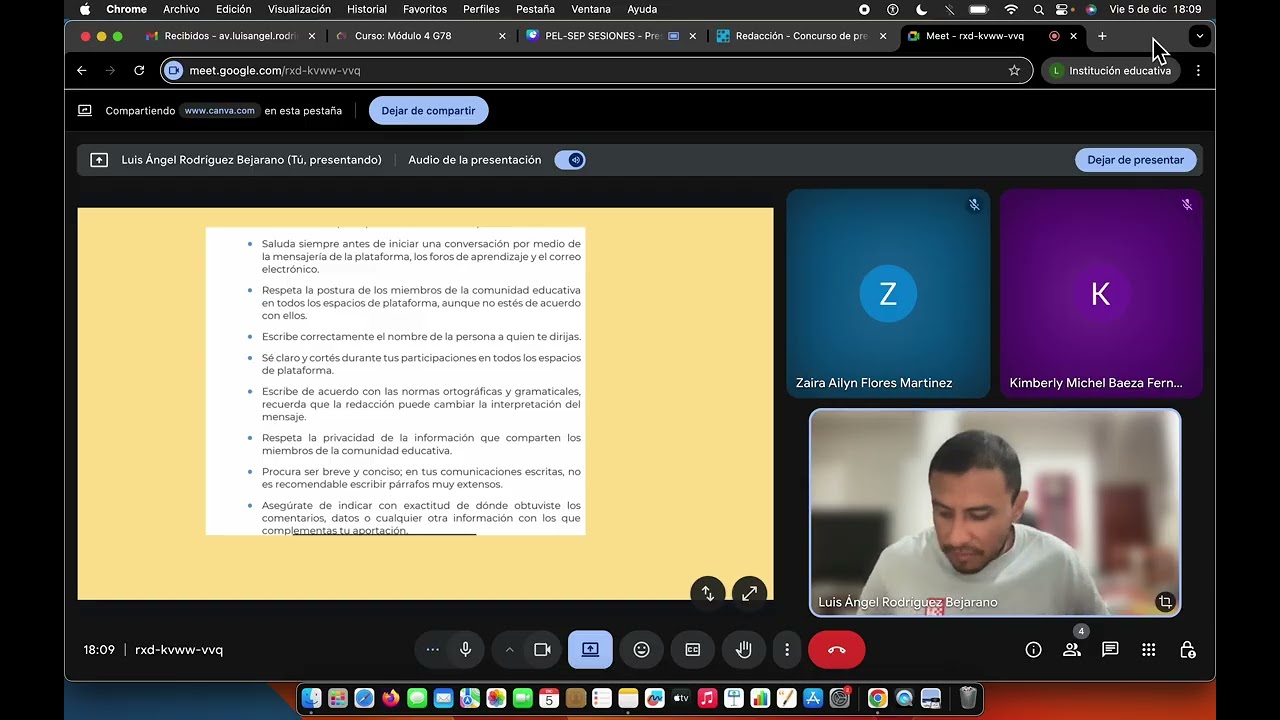Open audio options dots beside microphone
The width and height of the screenshot is (1280, 720).
pyautogui.click(x=433, y=650)
